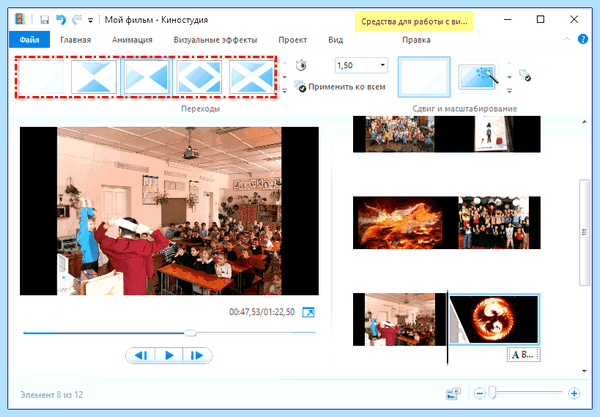Advance to the next frame
The width and height of the screenshot is (600, 417).
(x=197, y=355)
